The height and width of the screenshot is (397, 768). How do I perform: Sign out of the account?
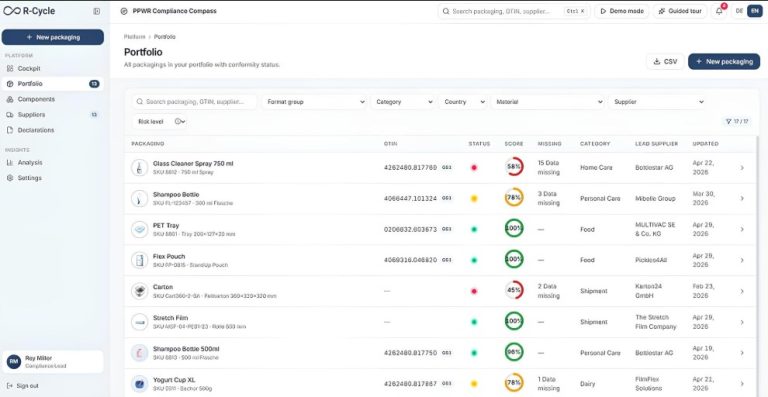(23, 386)
